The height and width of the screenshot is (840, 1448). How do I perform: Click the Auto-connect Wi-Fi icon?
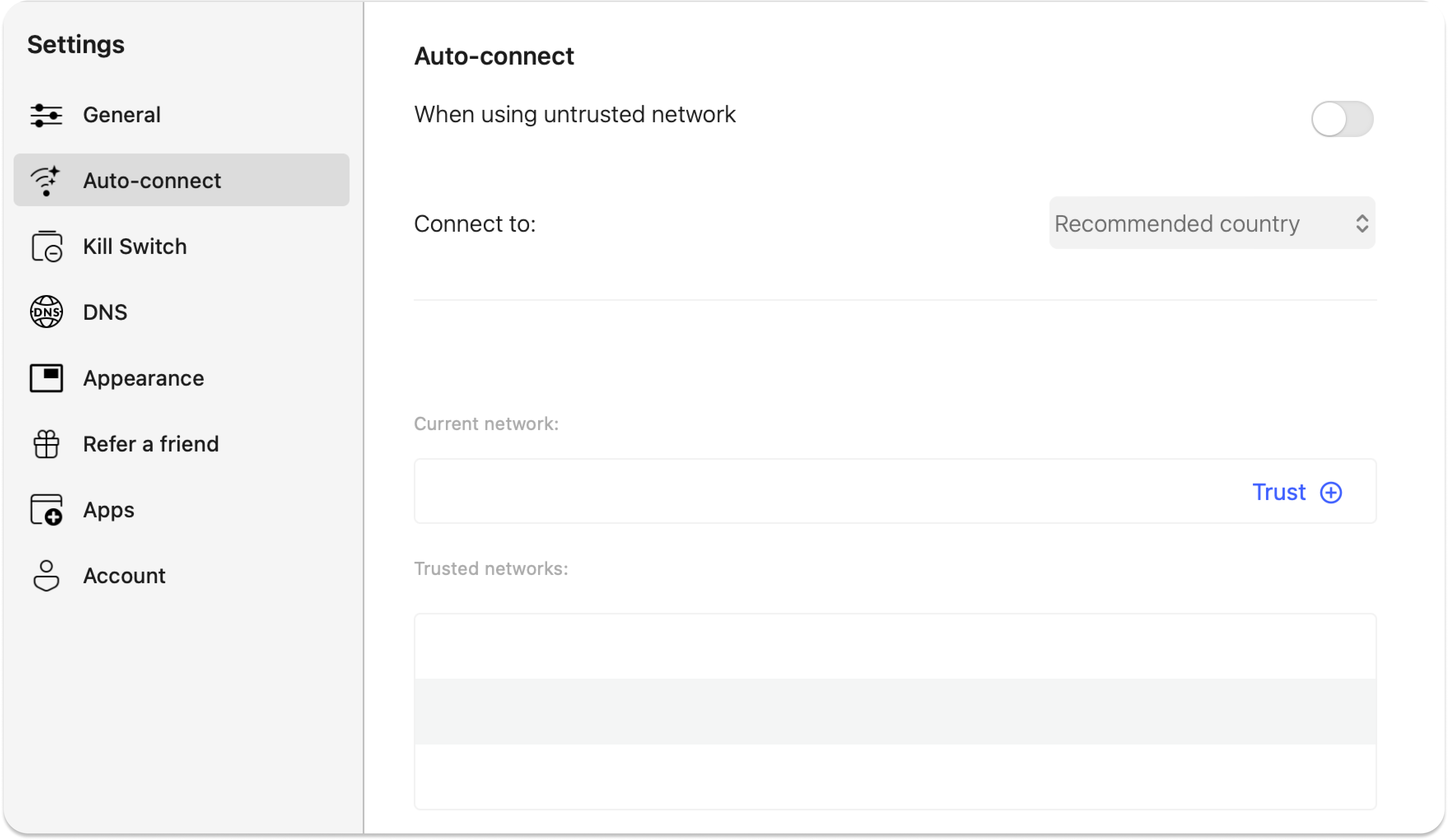point(46,180)
